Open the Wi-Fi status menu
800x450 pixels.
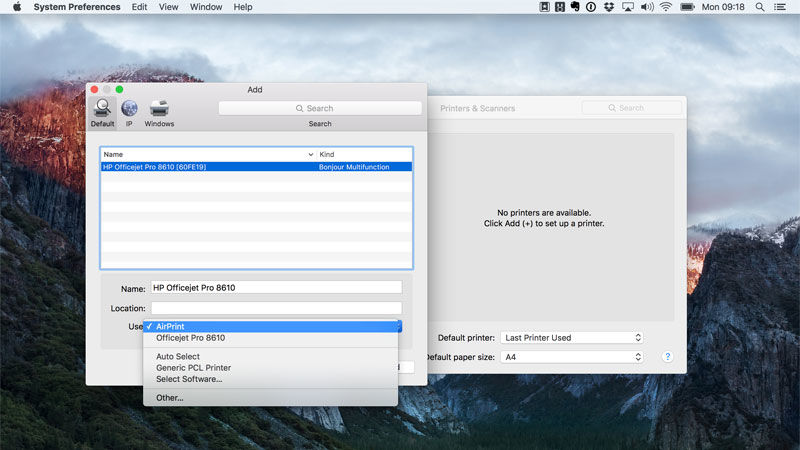(x=666, y=7)
